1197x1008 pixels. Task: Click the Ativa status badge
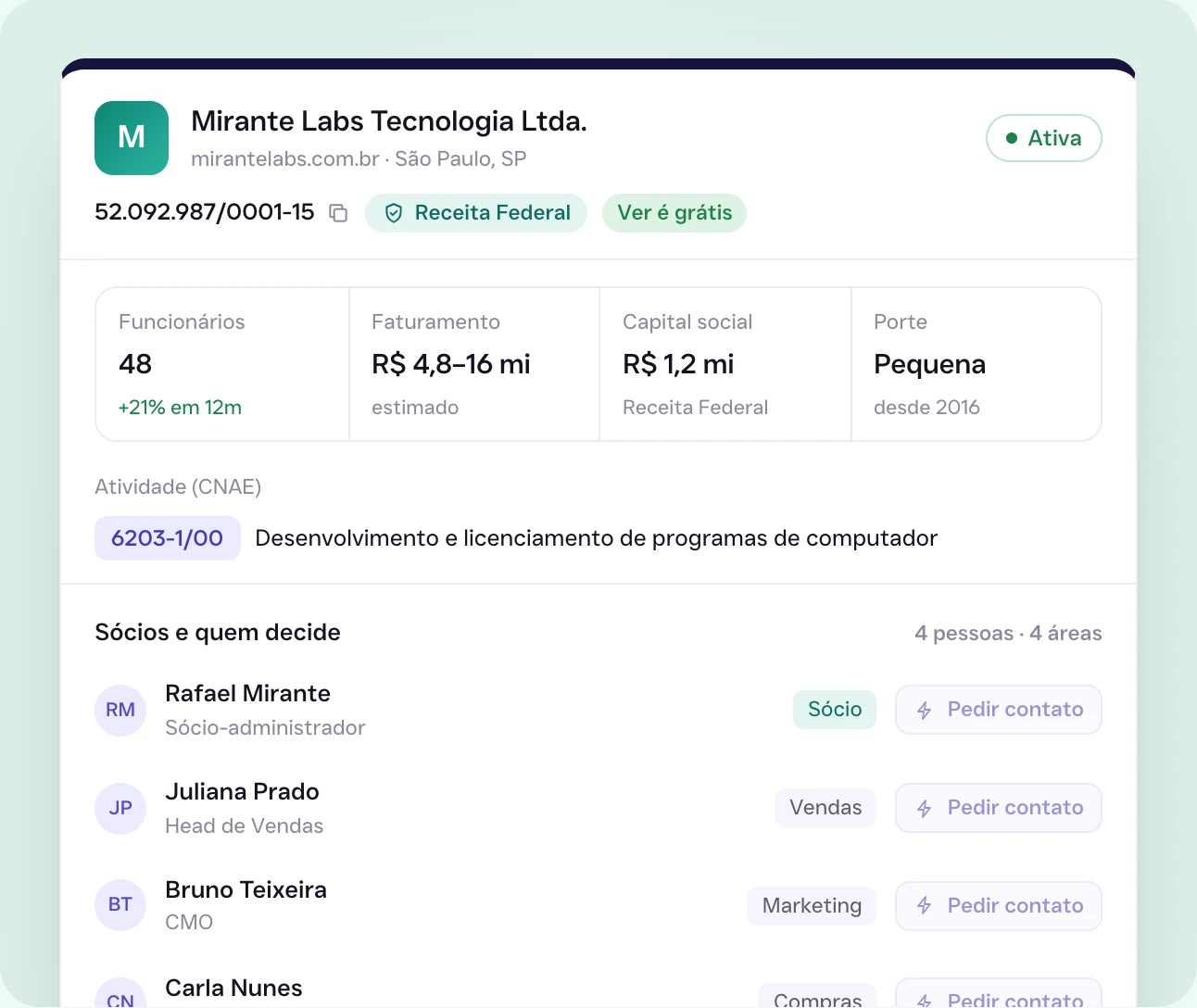click(x=1044, y=138)
